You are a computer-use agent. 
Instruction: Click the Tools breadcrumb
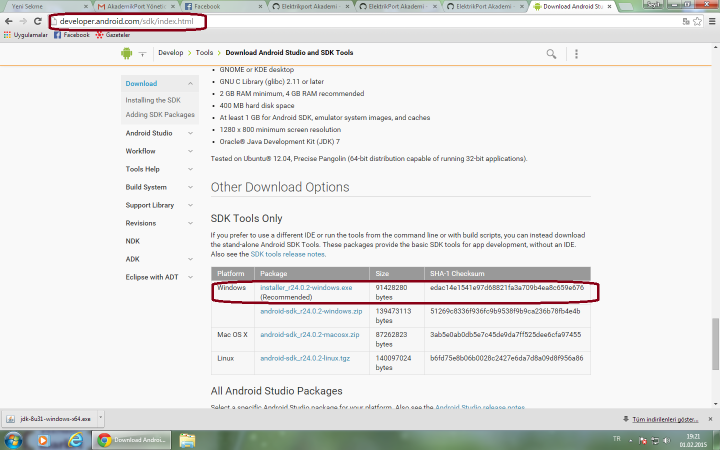[204, 53]
